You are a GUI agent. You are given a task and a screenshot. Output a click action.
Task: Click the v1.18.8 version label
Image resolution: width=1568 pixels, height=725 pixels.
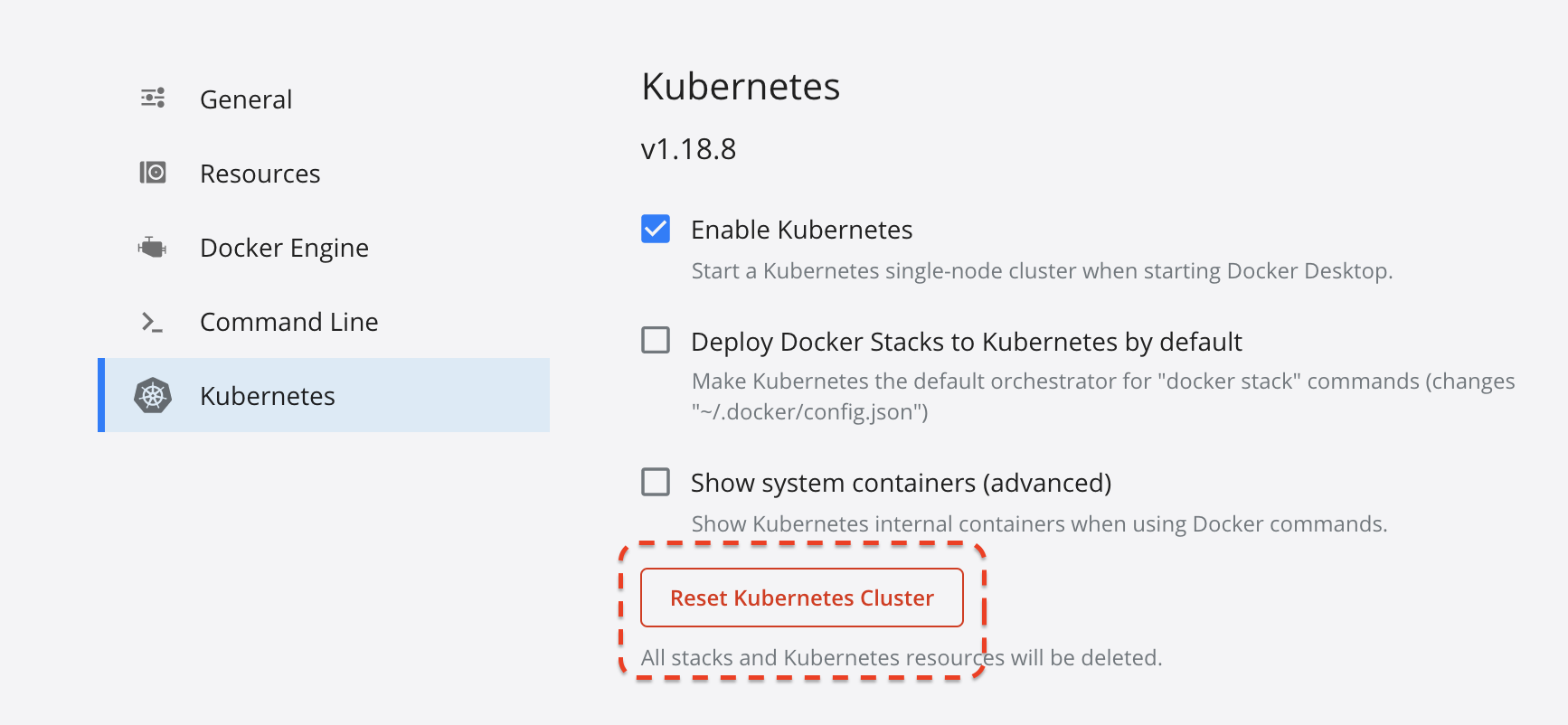pos(688,148)
